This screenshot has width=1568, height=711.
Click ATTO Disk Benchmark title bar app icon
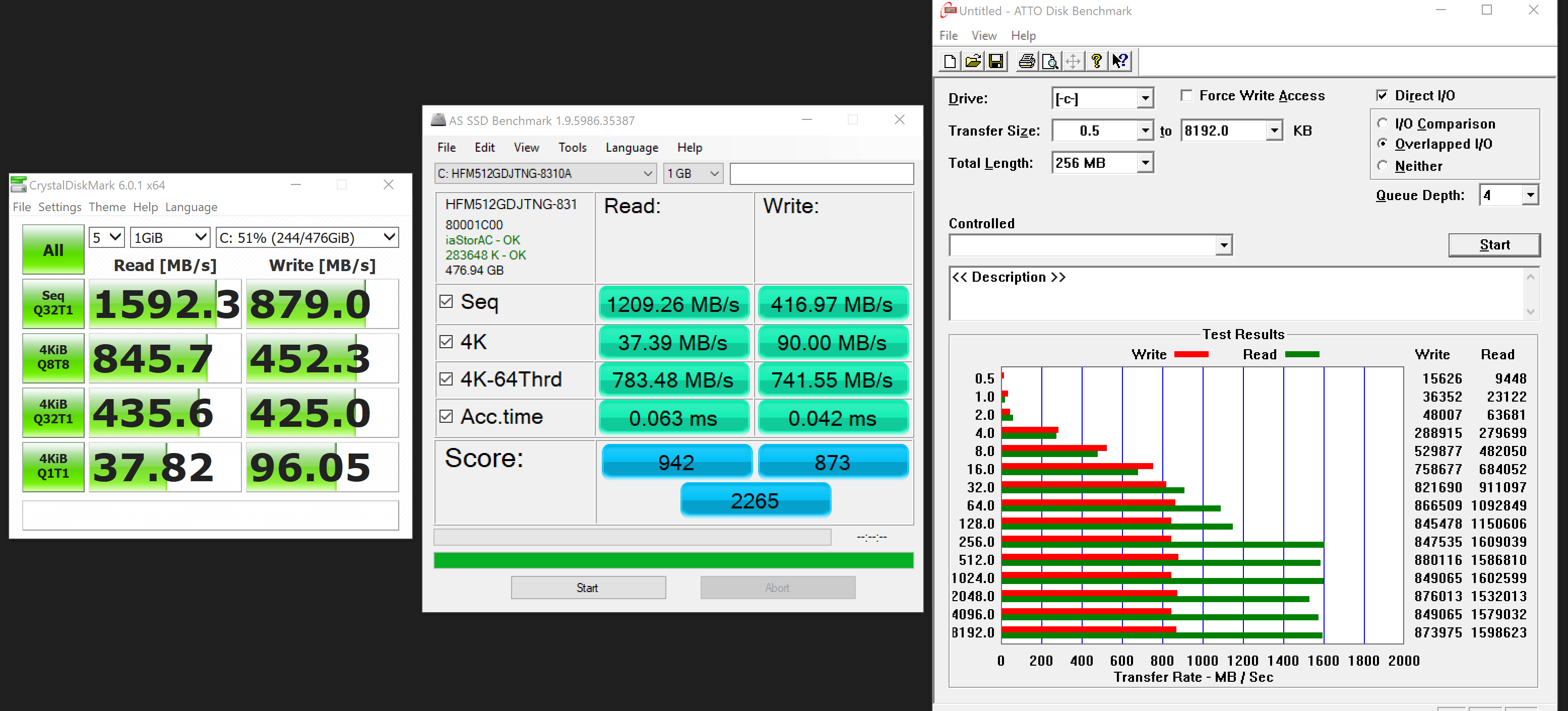[948, 11]
